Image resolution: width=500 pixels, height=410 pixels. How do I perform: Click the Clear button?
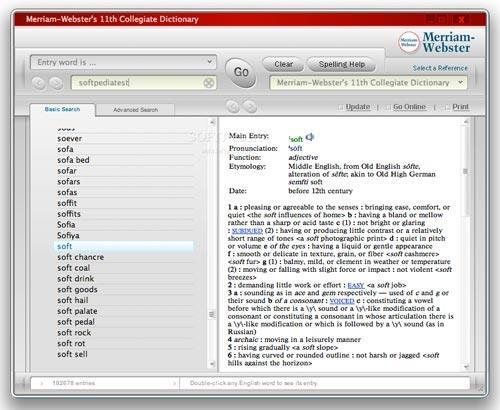pos(283,64)
